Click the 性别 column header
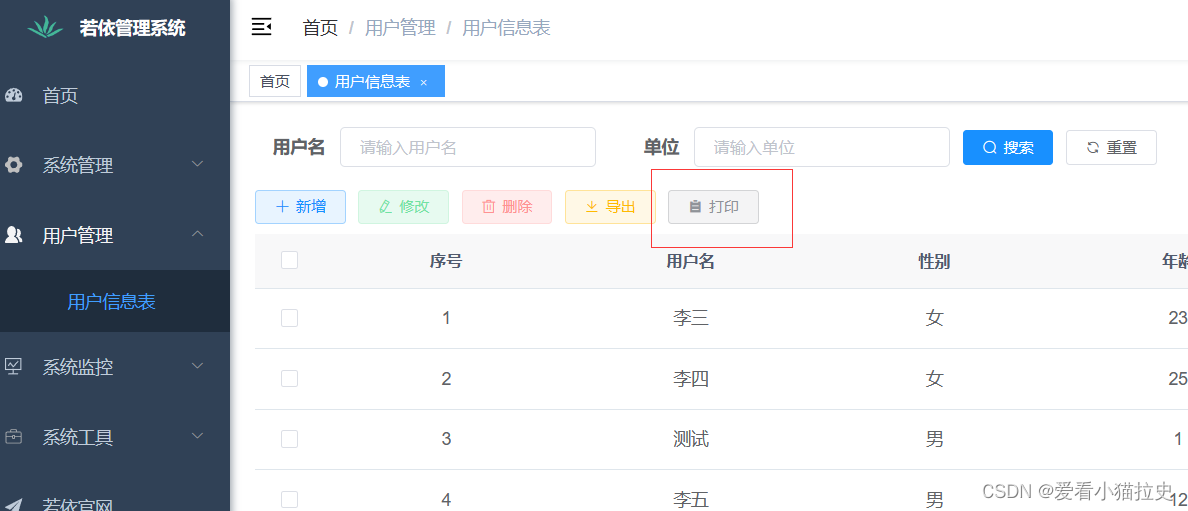 (934, 262)
